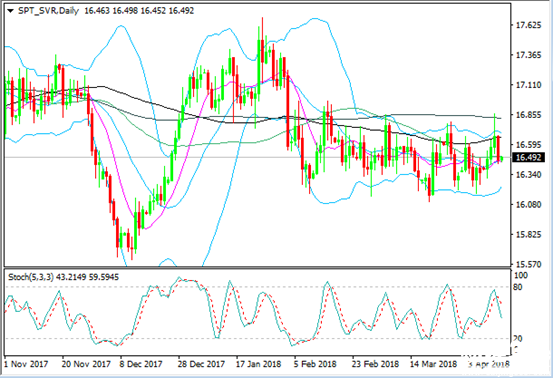Click the 17 Jan 2018 date label
The height and width of the screenshot is (382, 556).
258,364
